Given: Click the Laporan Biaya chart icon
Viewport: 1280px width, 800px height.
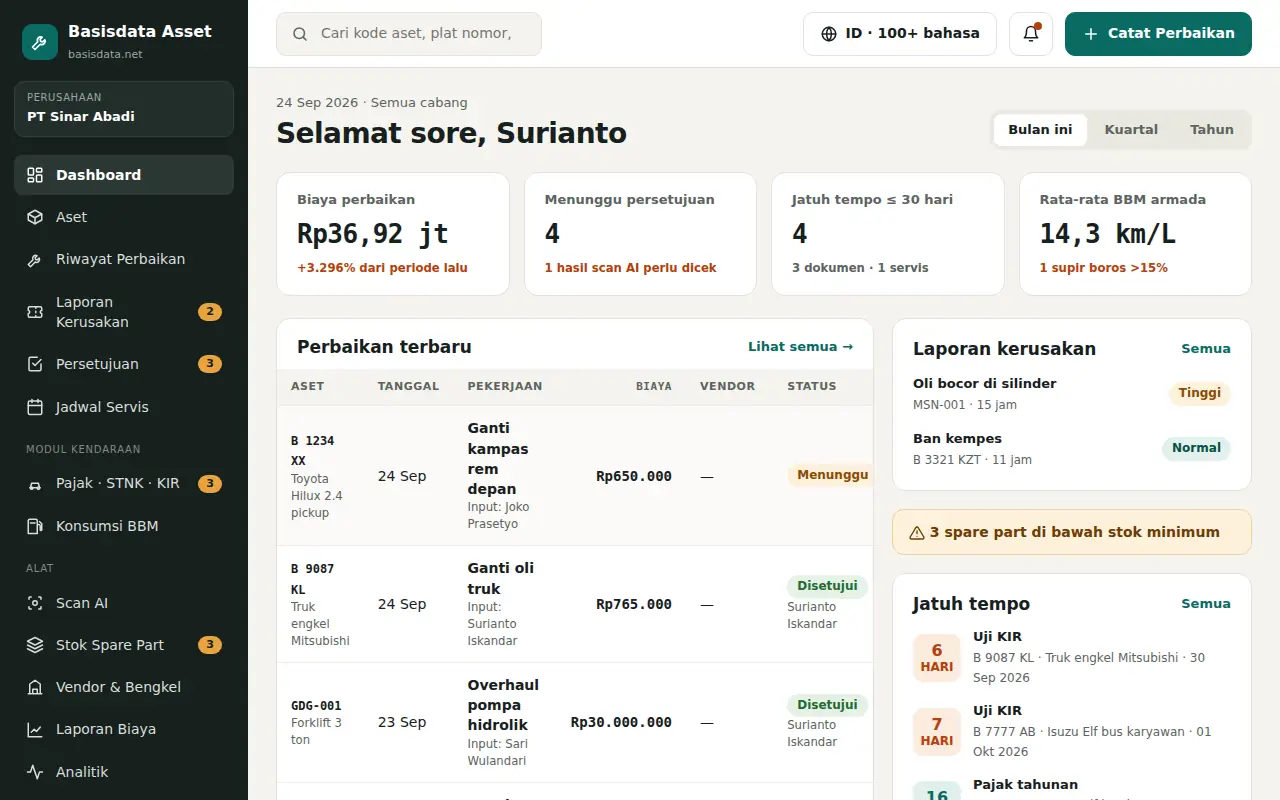Looking at the screenshot, I should pyautogui.click(x=35, y=730).
